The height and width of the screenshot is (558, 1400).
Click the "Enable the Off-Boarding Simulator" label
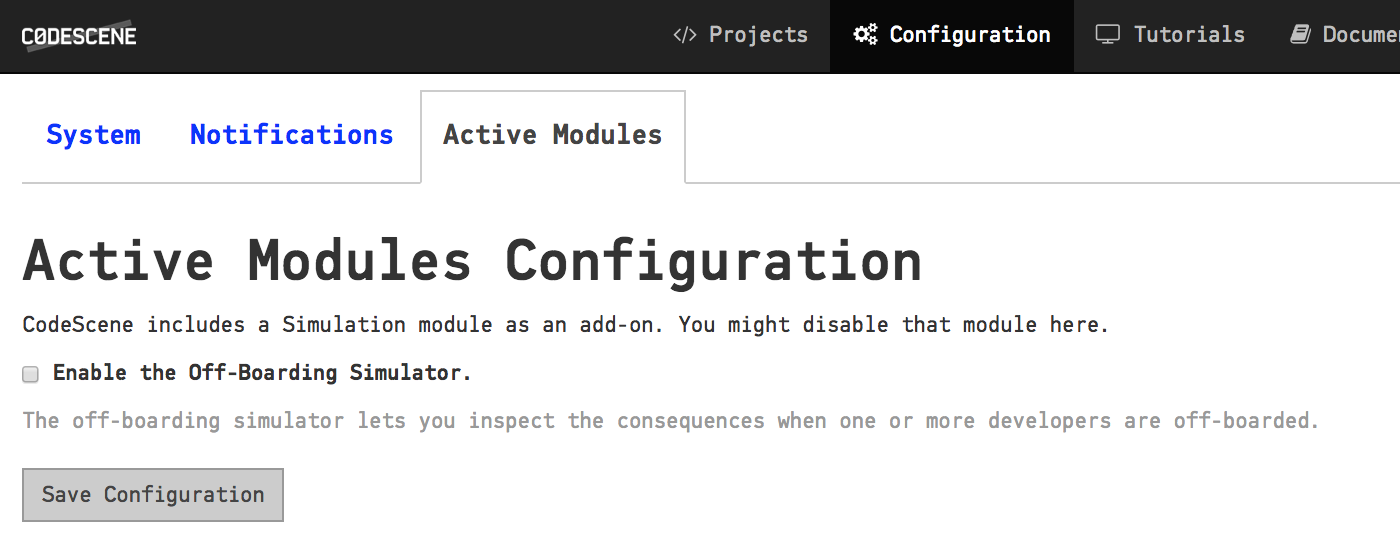point(262,373)
